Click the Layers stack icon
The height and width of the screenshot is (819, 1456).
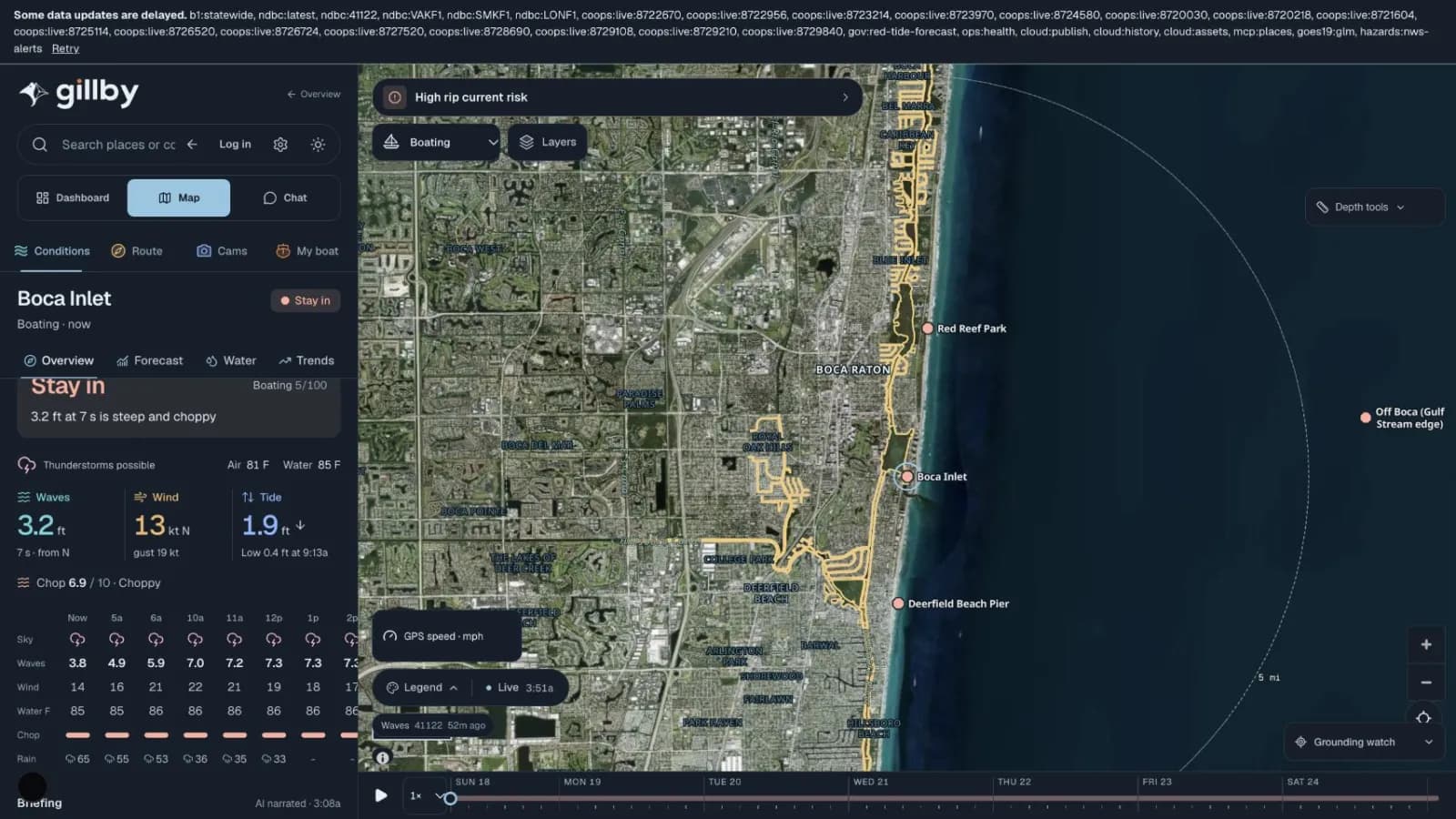point(526,142)
